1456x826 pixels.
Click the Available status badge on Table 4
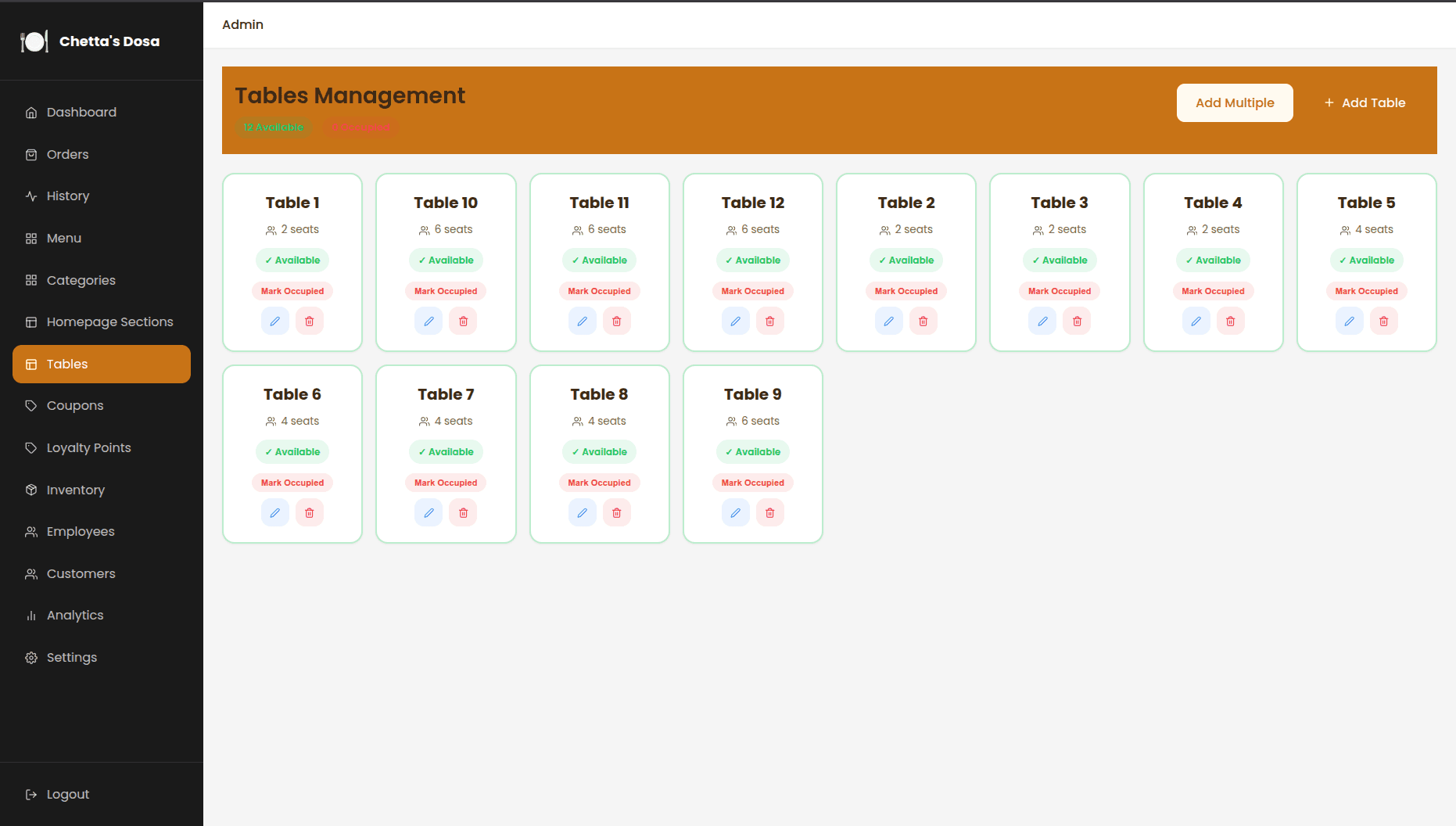[1213, 260]
